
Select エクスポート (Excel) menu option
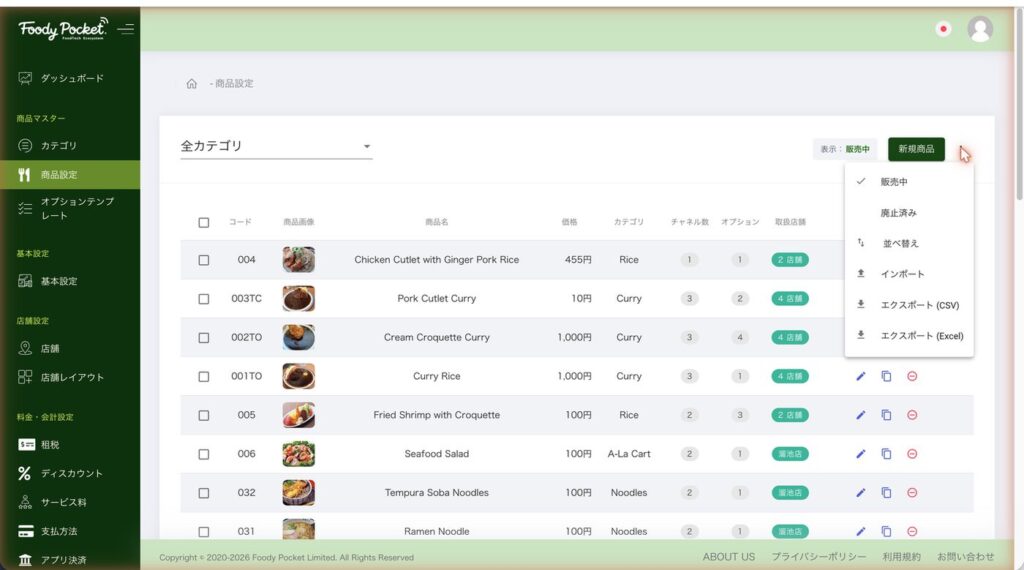point(909,336)
